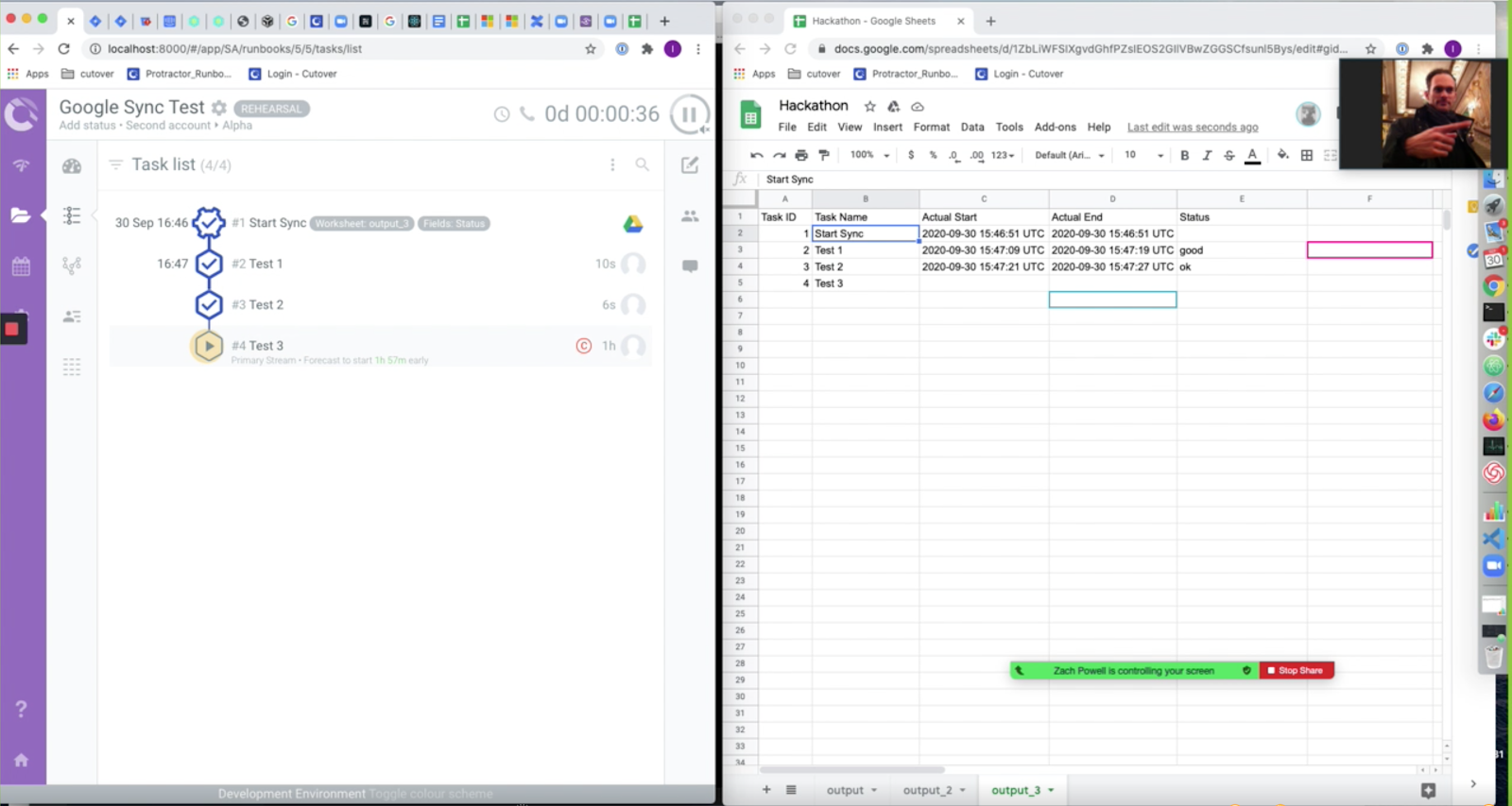The width and height of the screenshot is (1512, 806).
Task: Click the checked status hexagon of Test 2
Action: click(209, 304)
